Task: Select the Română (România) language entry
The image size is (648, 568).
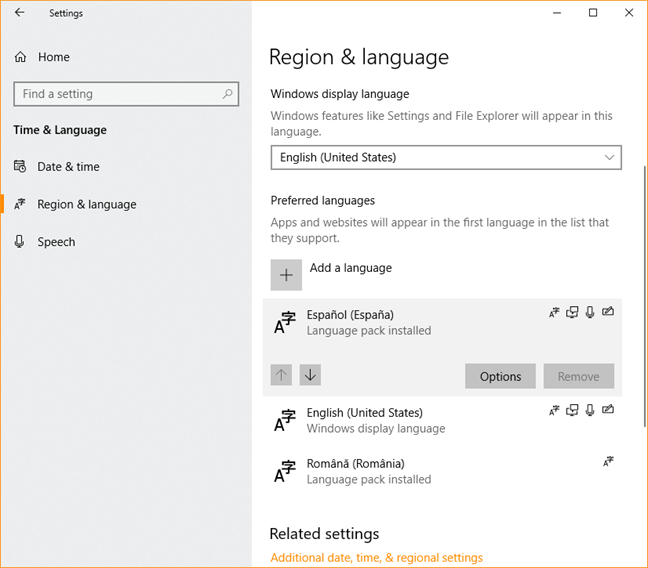Action: (x=442, y=471)
